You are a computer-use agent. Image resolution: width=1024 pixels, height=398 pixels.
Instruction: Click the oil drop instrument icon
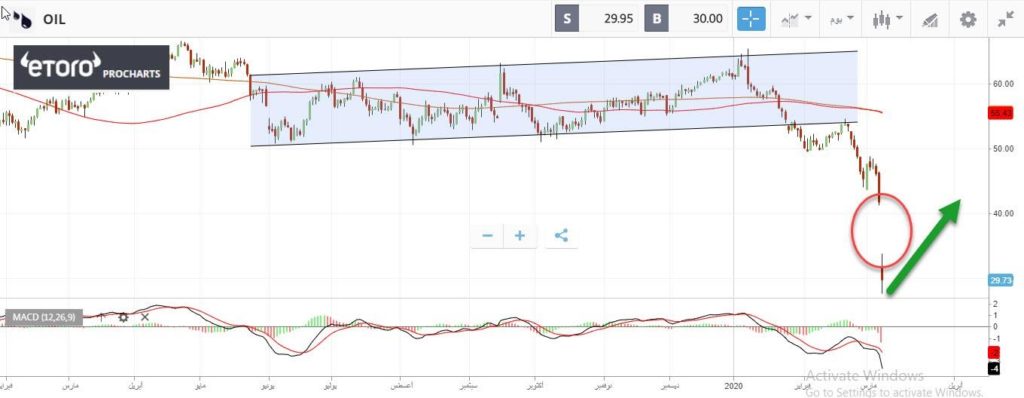click(x=24, y=20)
